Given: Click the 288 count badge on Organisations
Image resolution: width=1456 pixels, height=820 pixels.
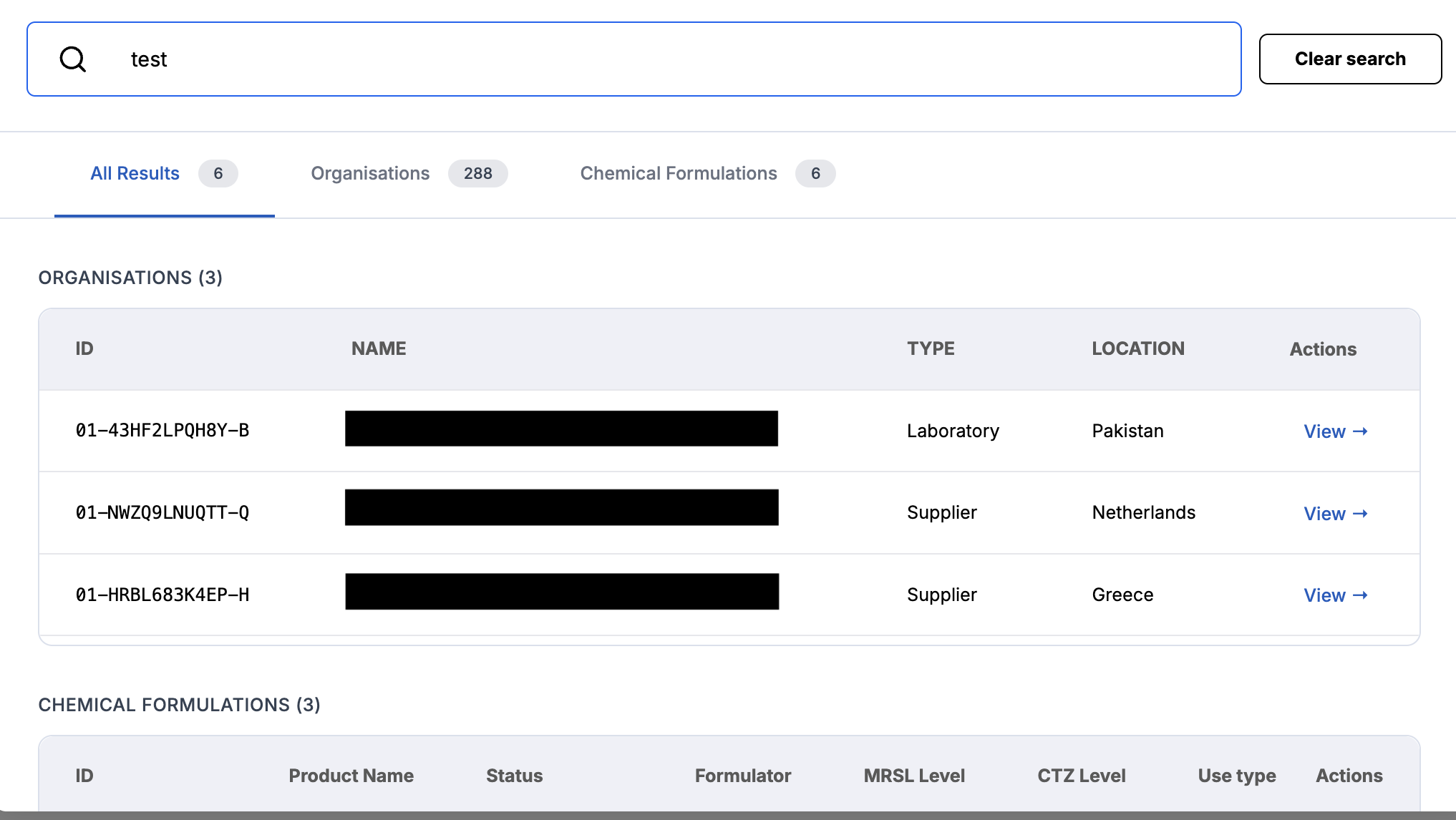Looking at the screenshot, I should (x=477, y=173).
